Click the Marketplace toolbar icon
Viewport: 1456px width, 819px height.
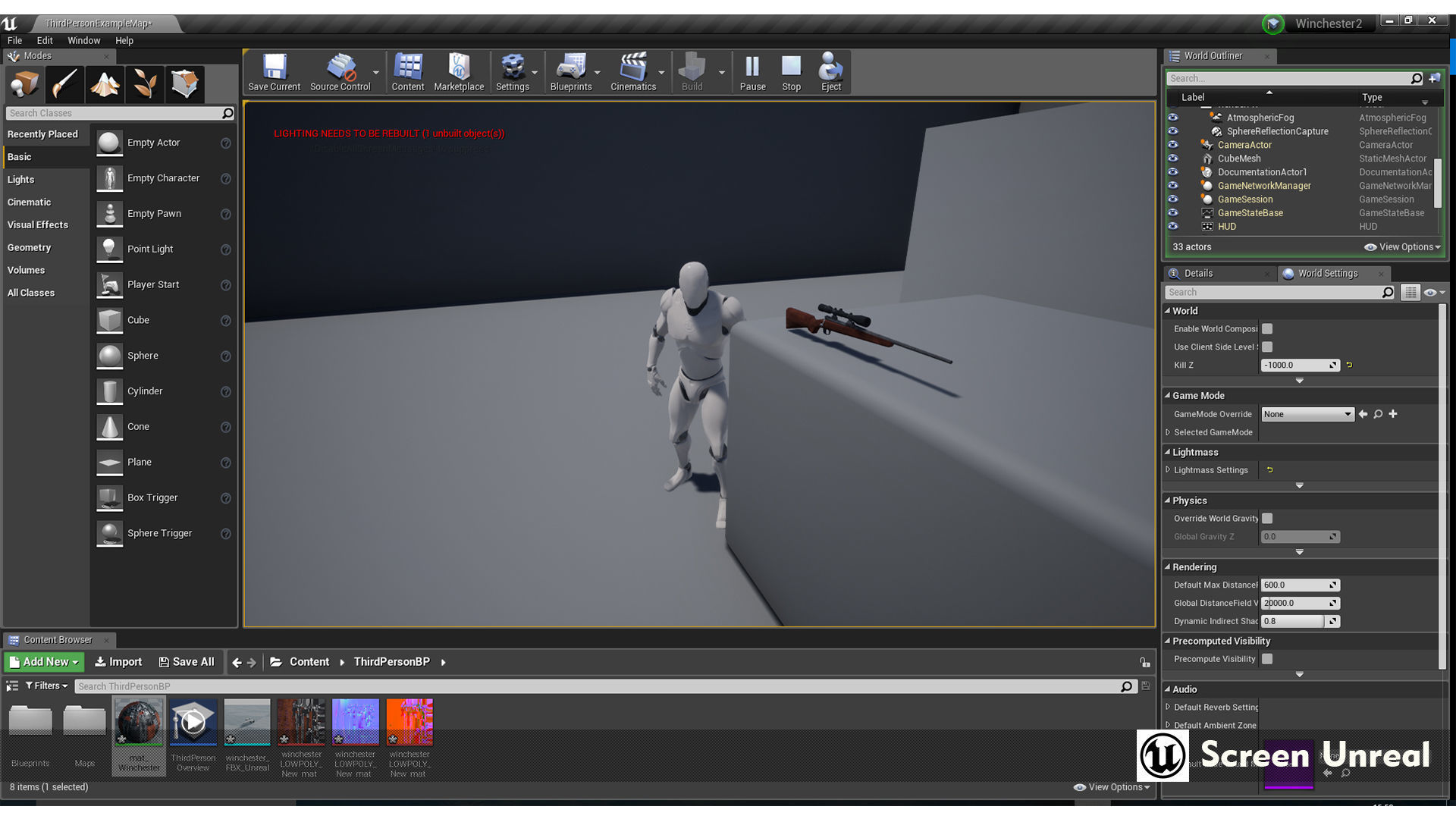click(459, 73)
